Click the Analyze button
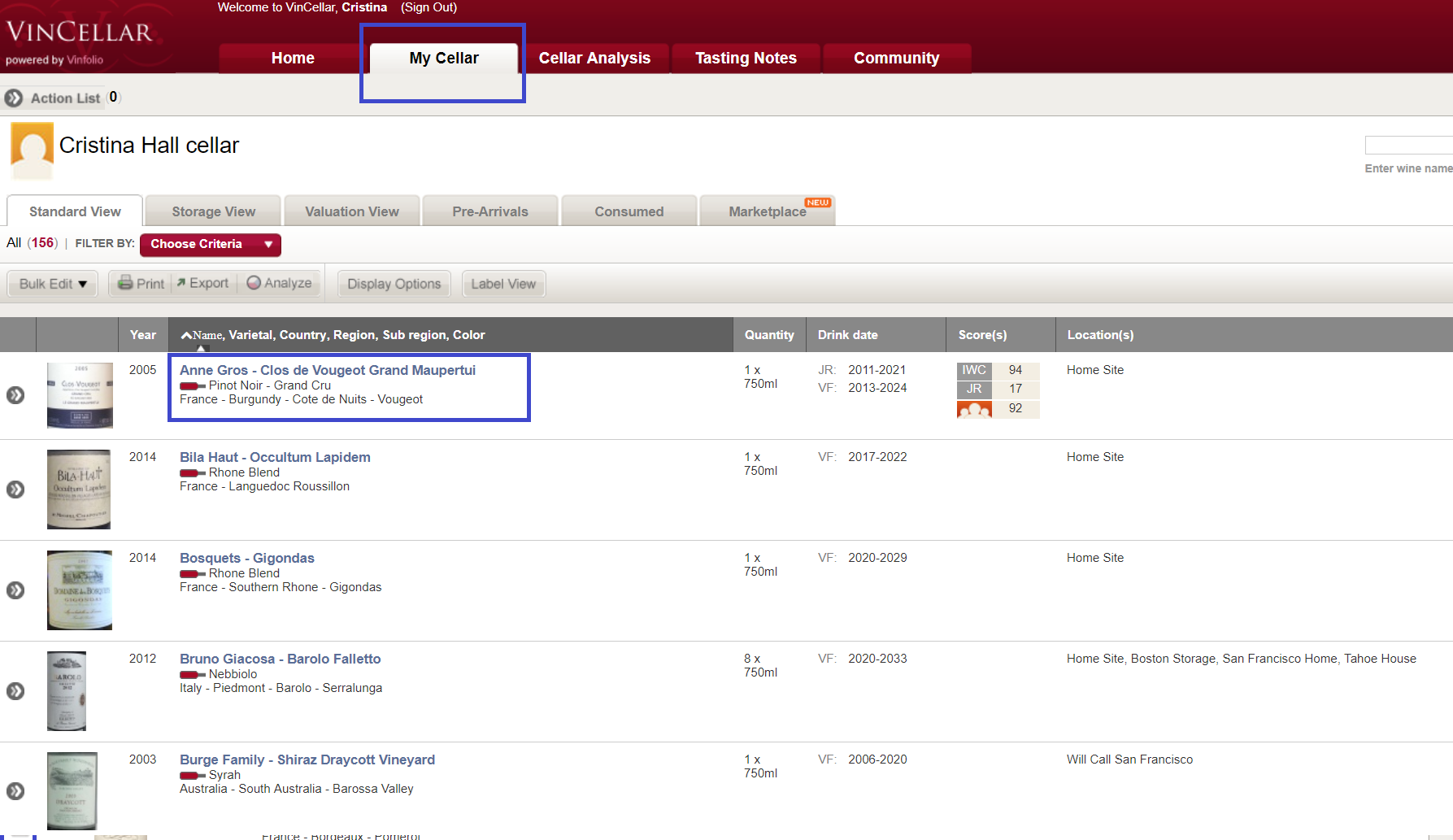1453x840 pixels. click(x=279, y=283)
